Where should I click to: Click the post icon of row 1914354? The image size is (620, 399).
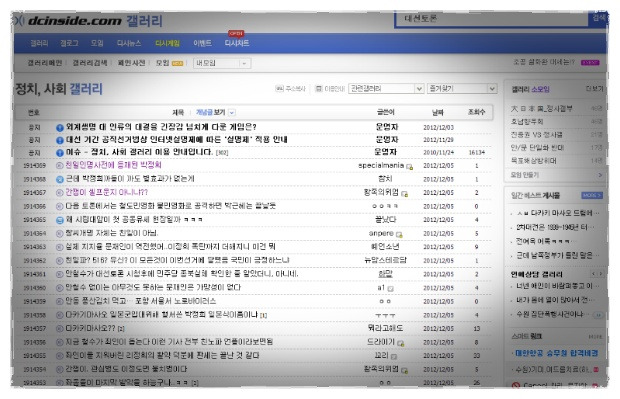[60, 370]
